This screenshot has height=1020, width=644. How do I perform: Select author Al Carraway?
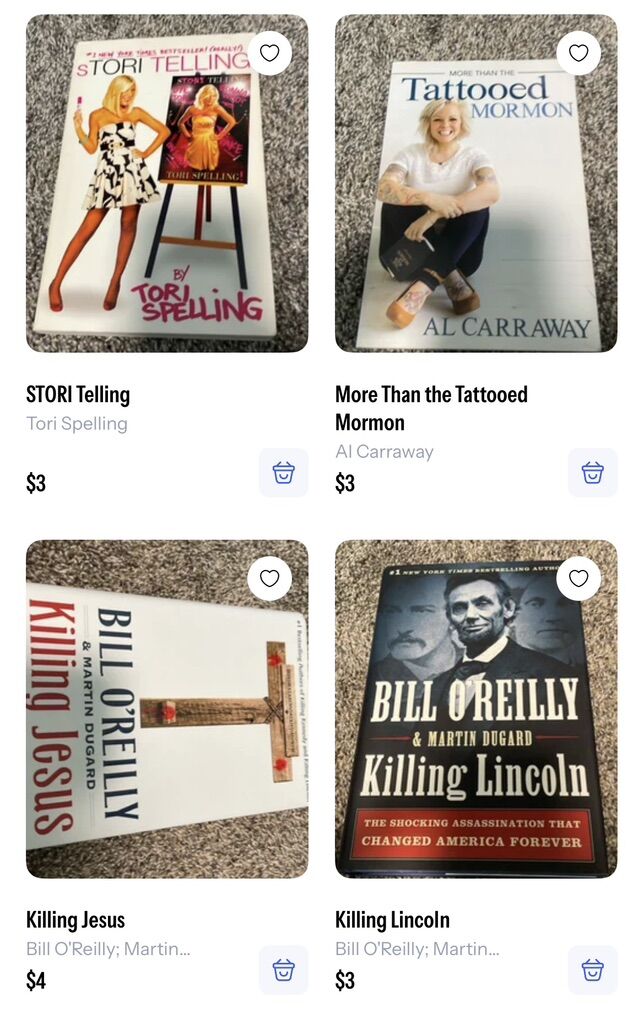(x=384, y=452)
